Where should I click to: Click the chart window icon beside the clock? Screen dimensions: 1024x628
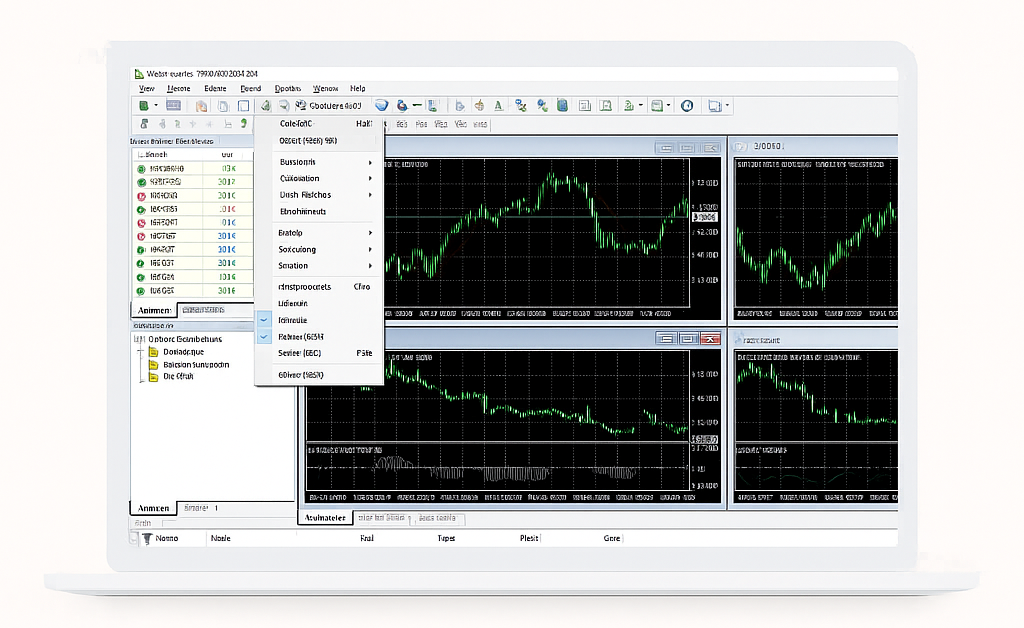(606, 106)
